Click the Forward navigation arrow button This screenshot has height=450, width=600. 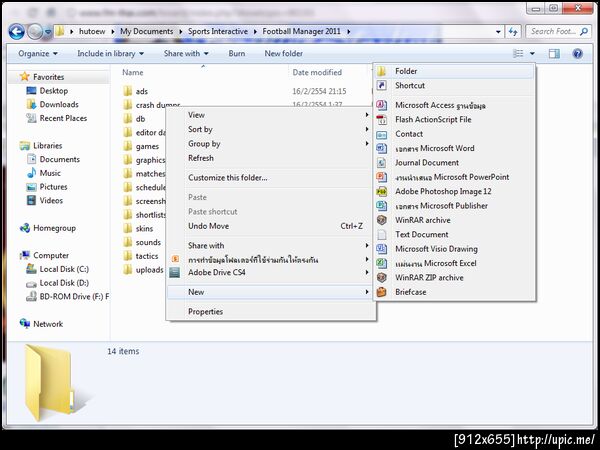pos(35,31)
